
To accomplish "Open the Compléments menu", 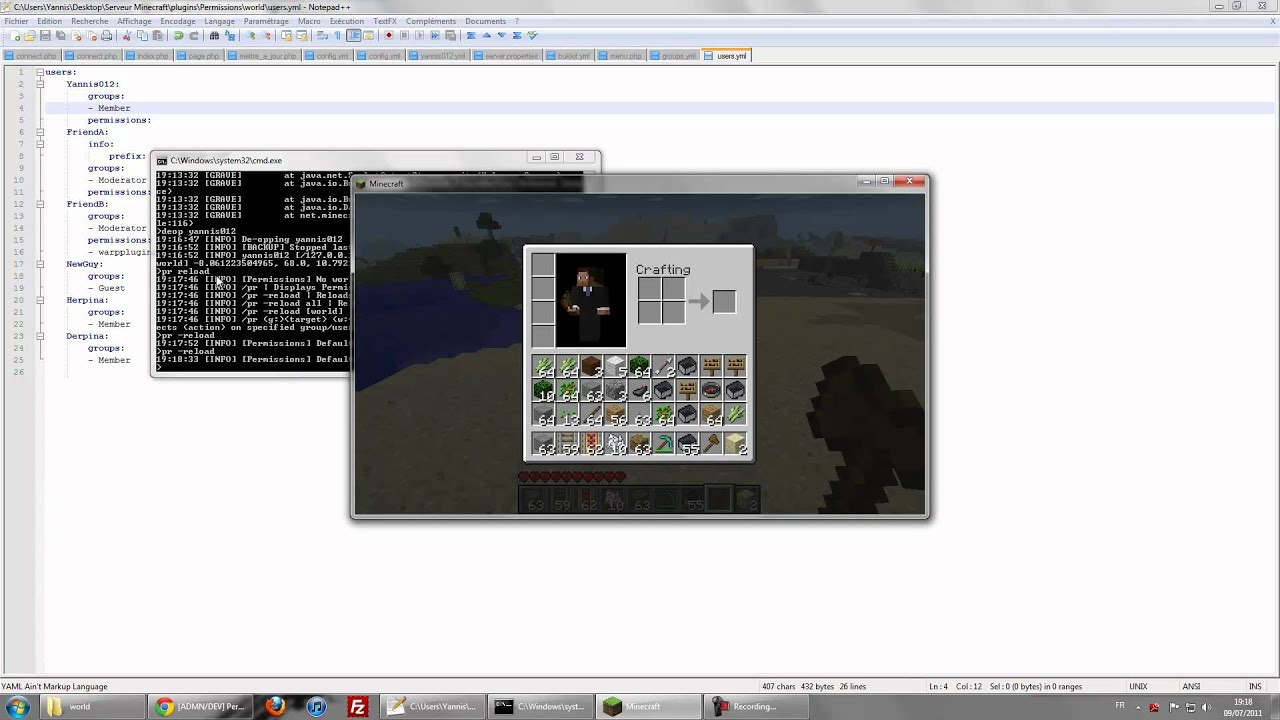I will tap(430, 21).
